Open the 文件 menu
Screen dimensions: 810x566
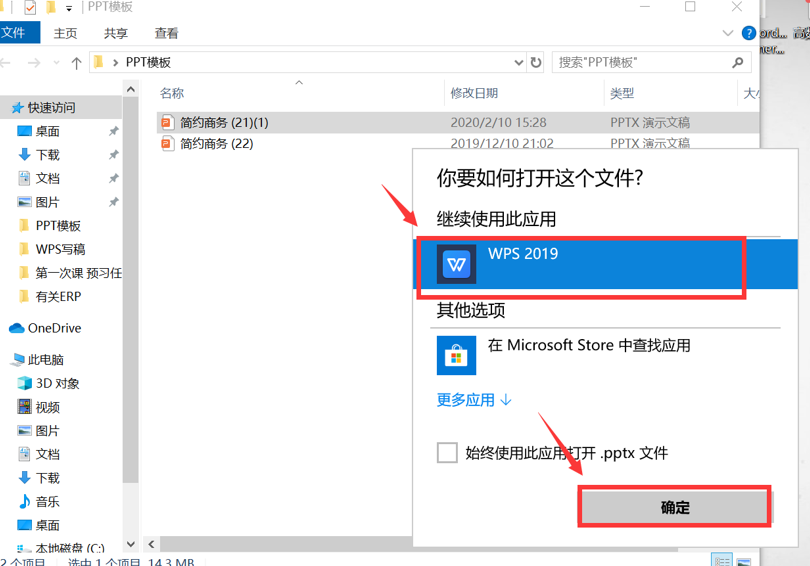(18, 33)
